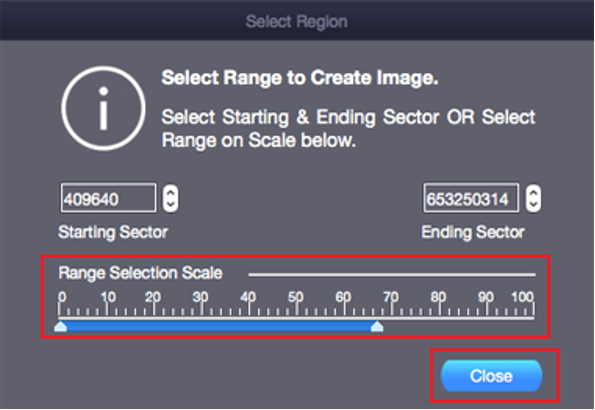Screen dimensions: 595x410
Task: Click the Range Selection Scale label
Action: (x=140, y=273)
